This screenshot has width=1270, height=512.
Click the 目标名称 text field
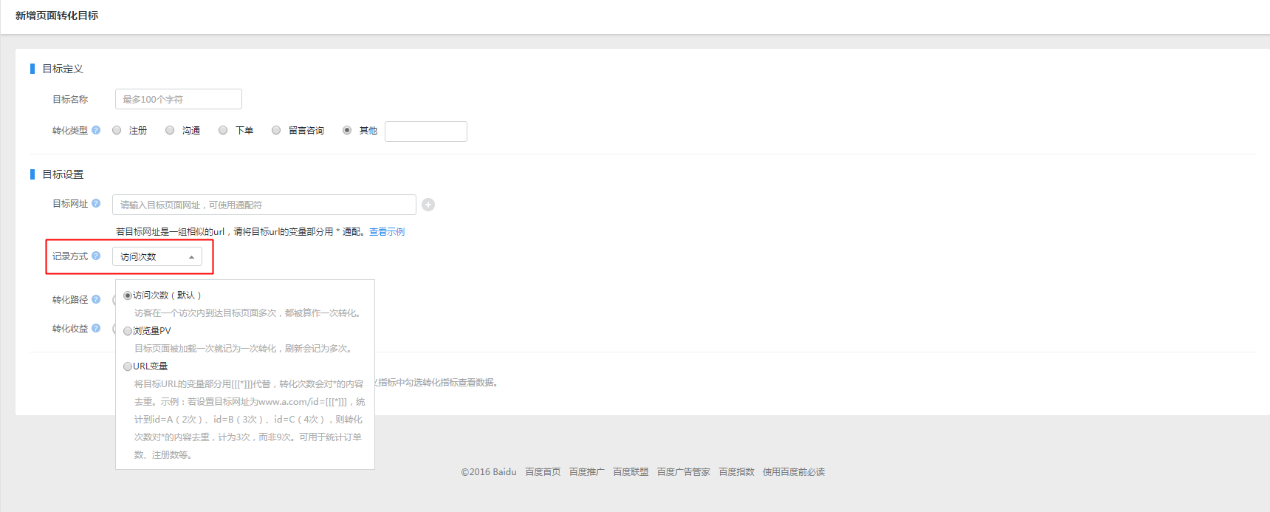point(178,99)
